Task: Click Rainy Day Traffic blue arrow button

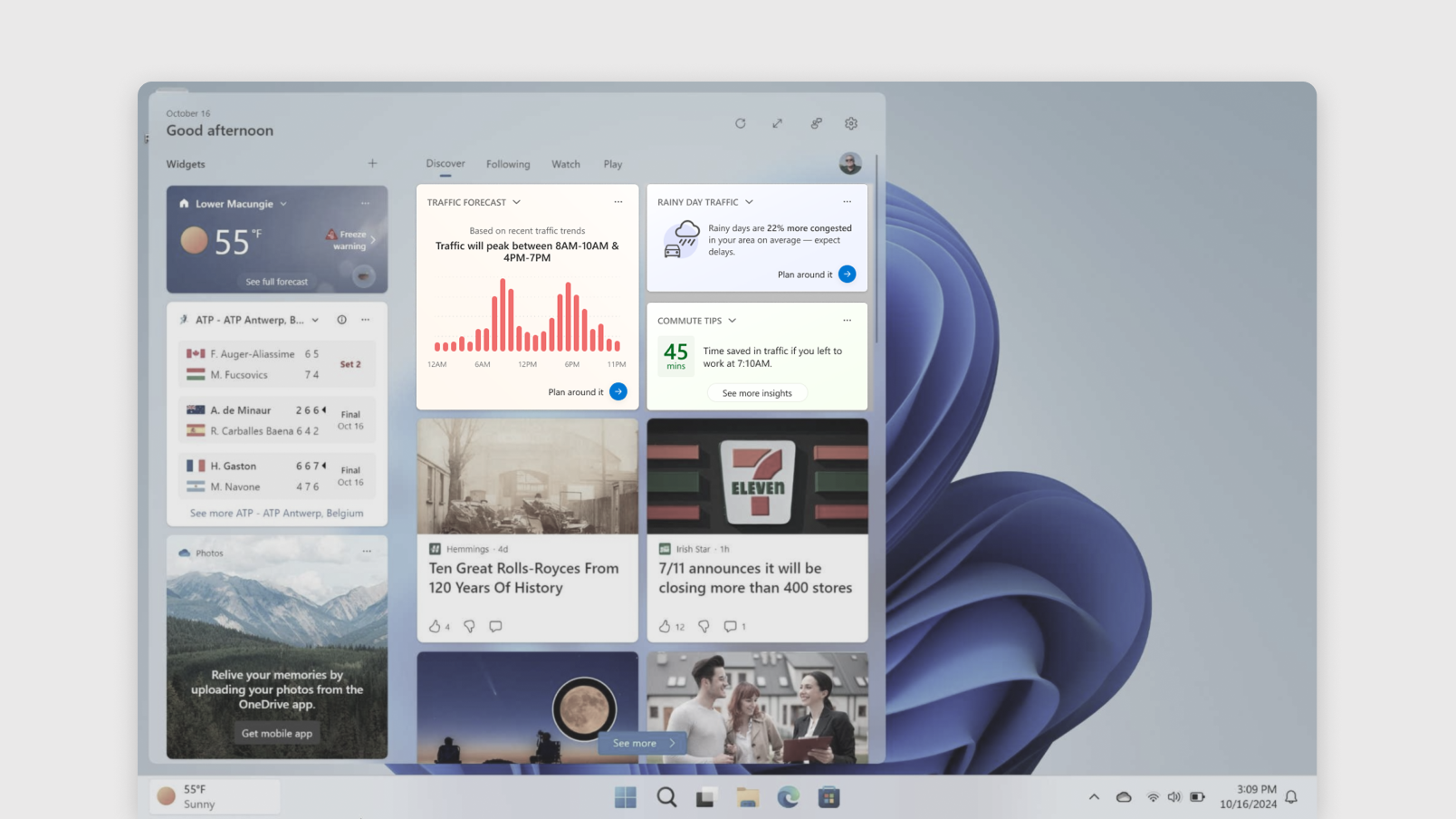Action: pos(847,274)
